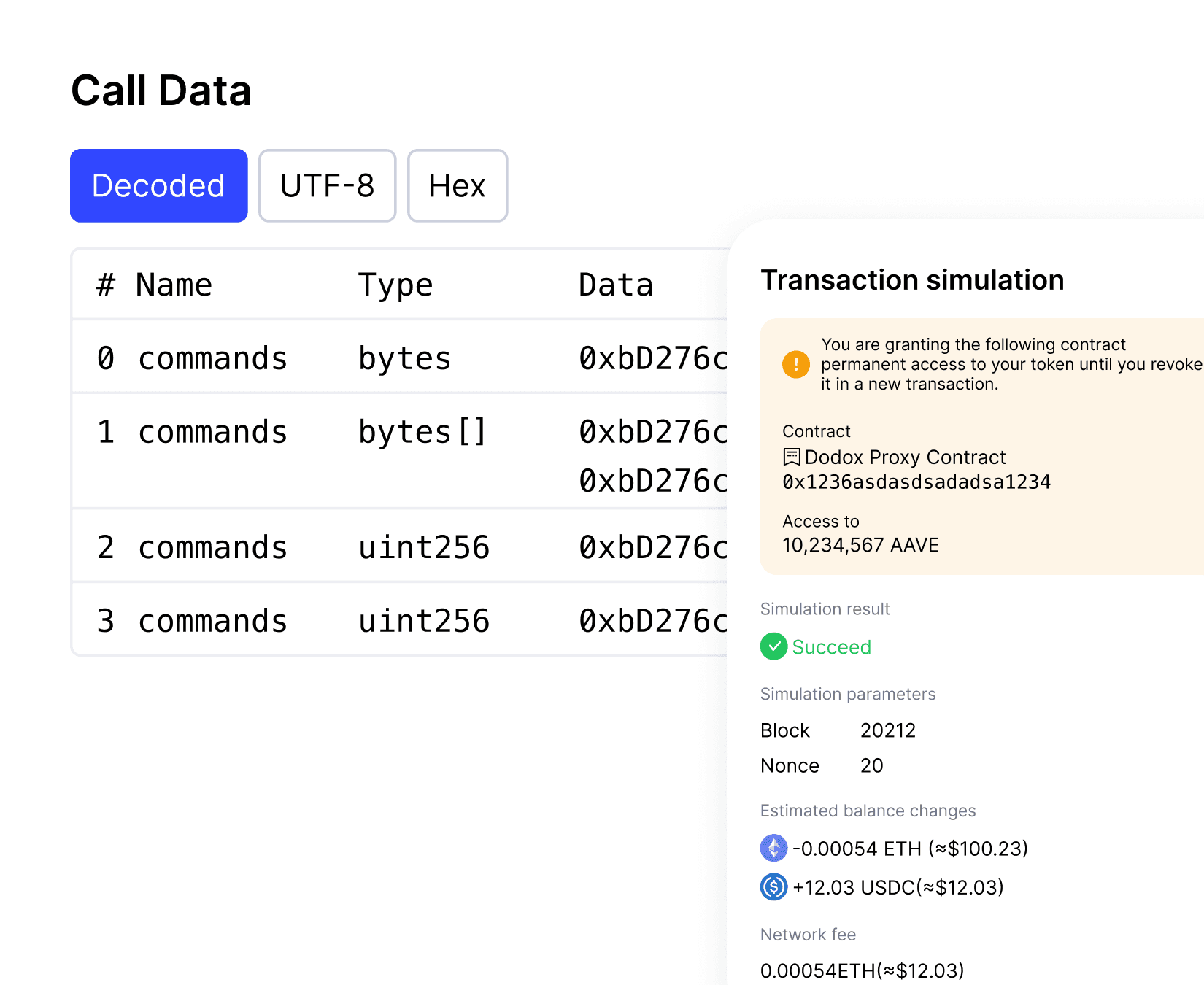Click the Nonce value 20
Screen dimensions: 1204x985
pyautogui.click(x=872, y=765)
